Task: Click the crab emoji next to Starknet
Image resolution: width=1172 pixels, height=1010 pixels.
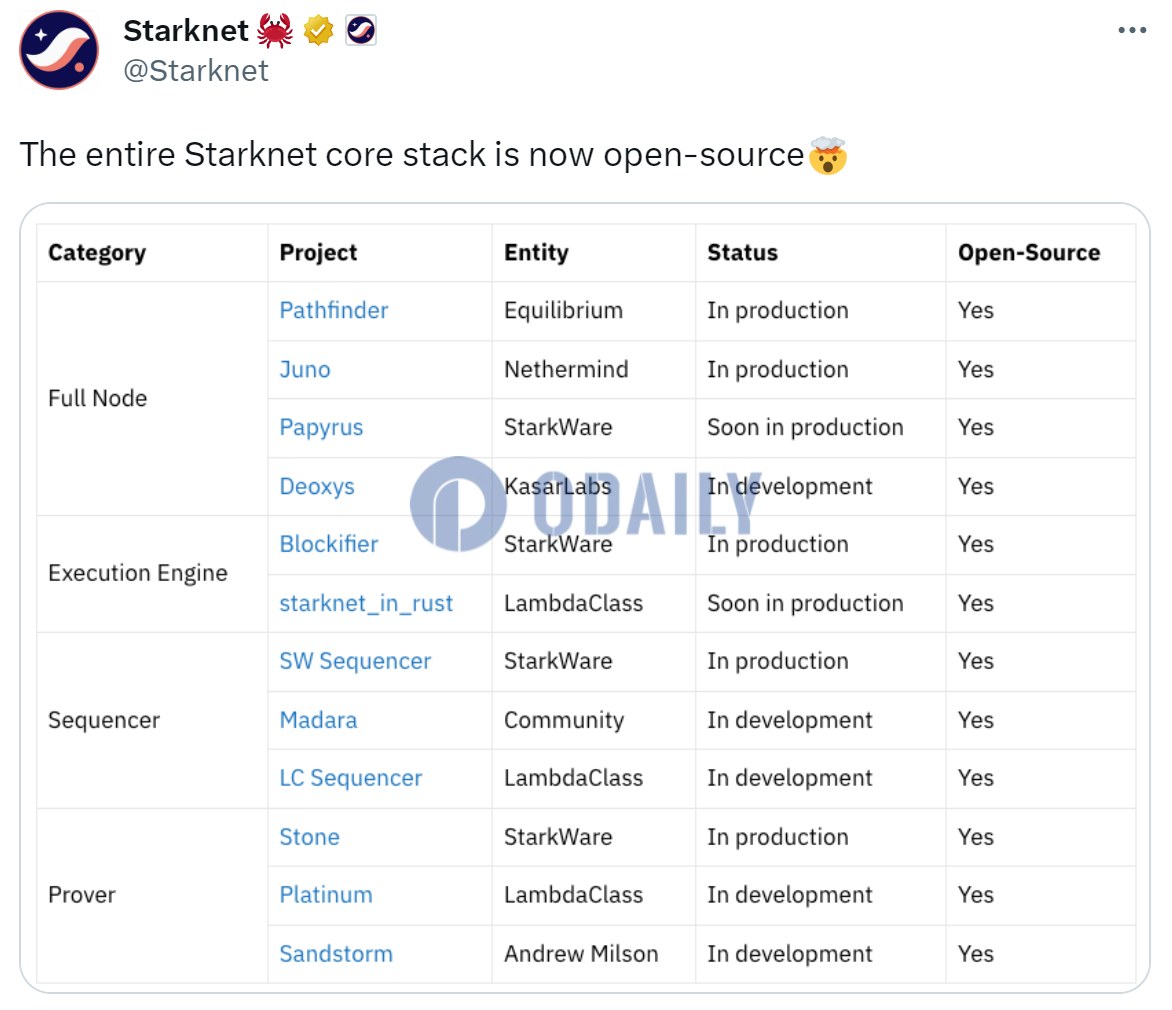Action: click(x=275, y=31)
